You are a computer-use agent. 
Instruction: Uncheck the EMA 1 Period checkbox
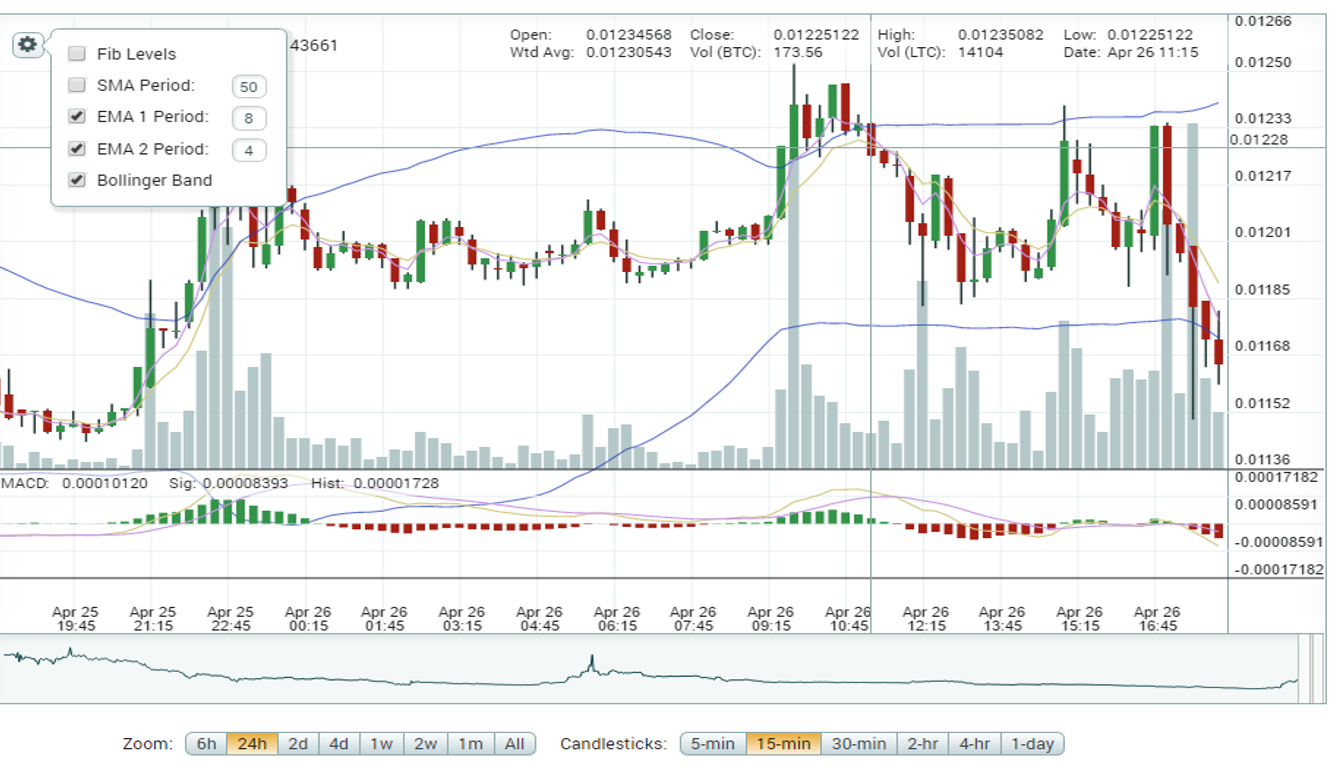pos(77,117)
